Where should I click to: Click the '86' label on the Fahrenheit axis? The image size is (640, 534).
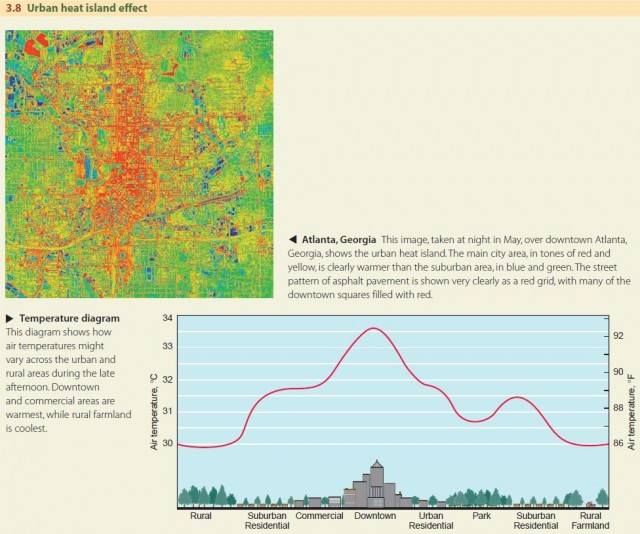point(618,443)
